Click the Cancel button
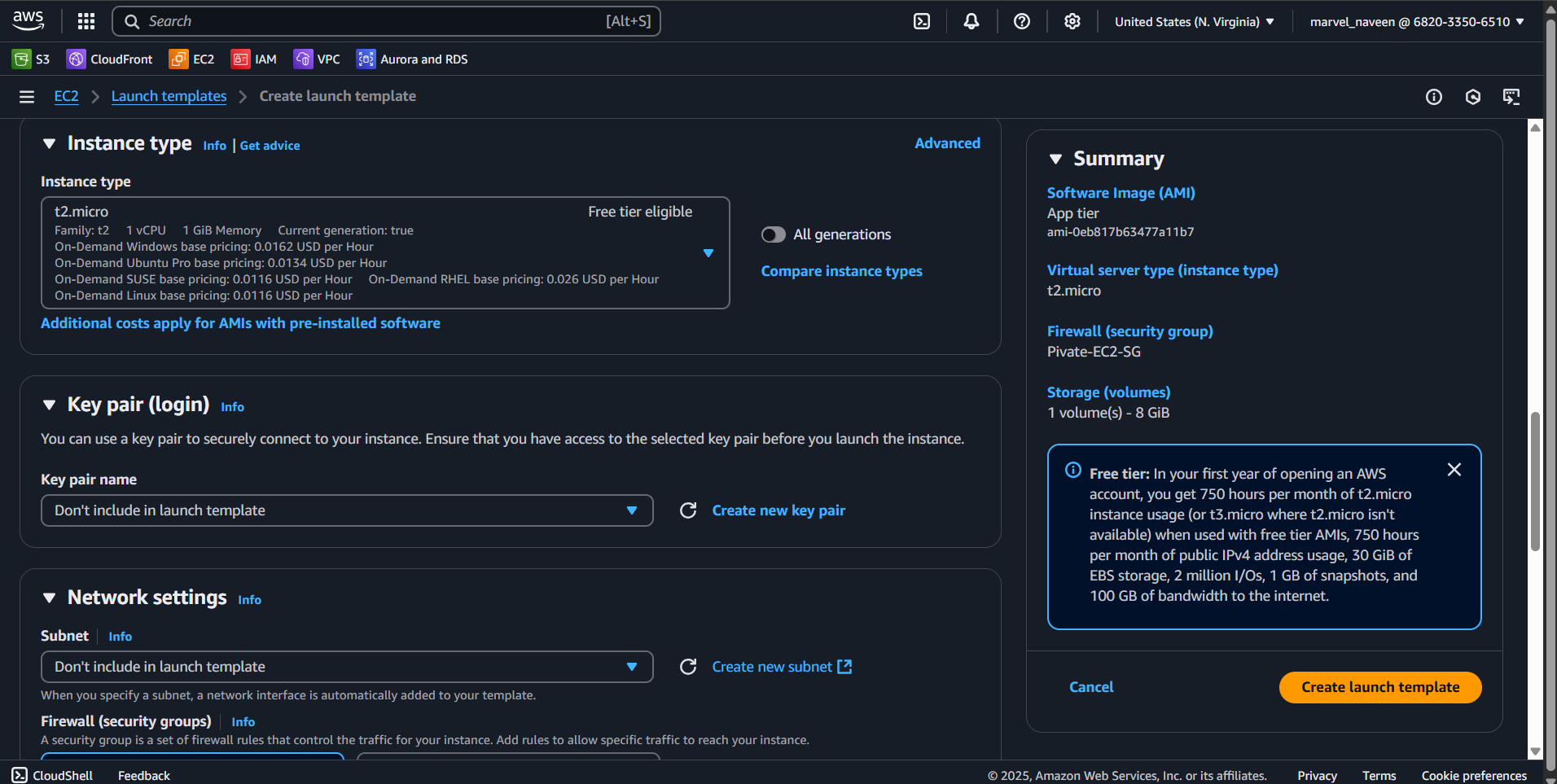 (x=1091, y=687)
